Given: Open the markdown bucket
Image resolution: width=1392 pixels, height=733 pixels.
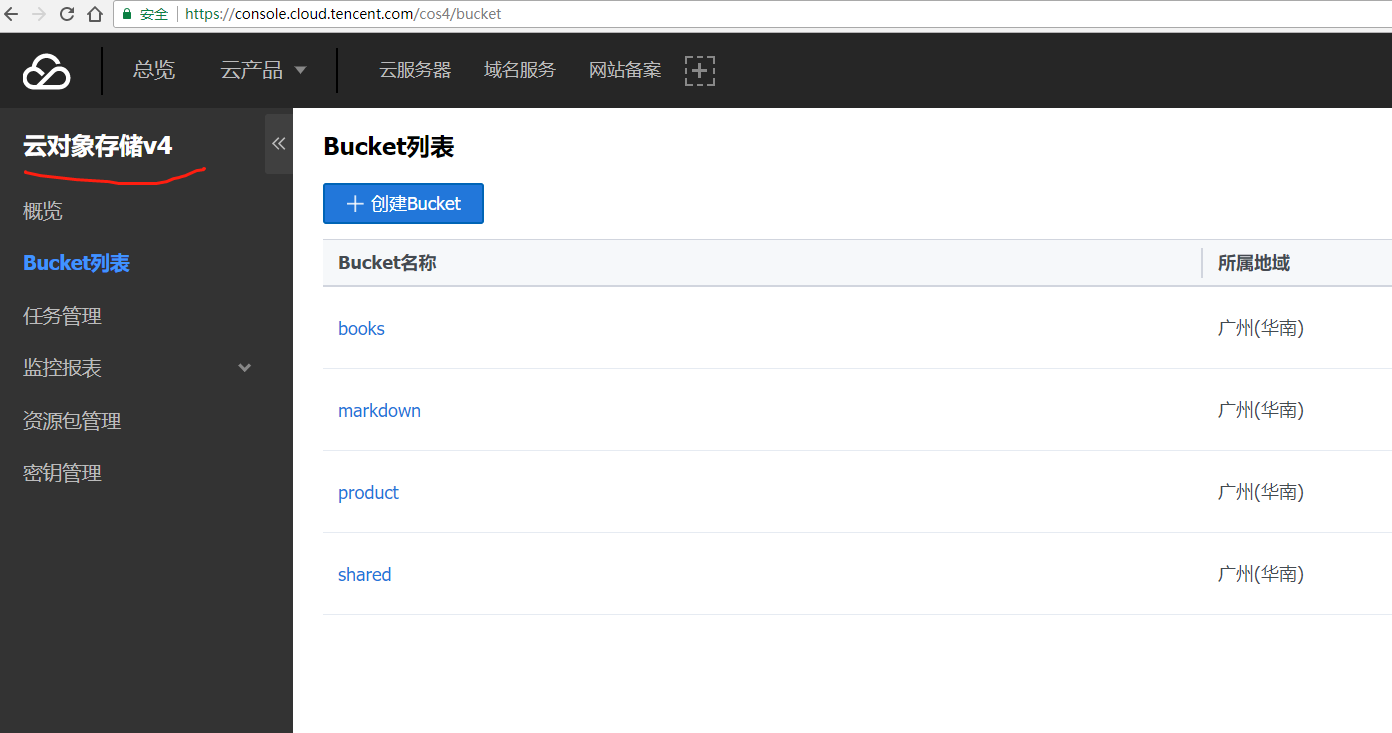Looking at the screenshot, I should click(379, 410).
